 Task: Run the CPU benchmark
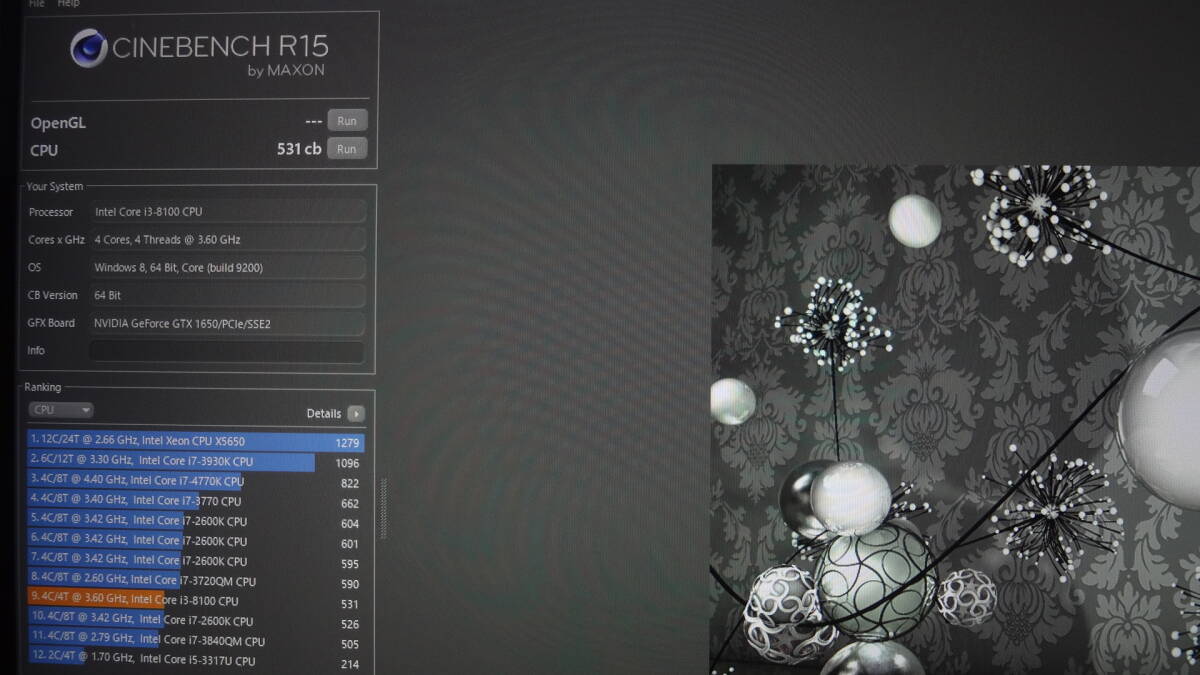coord(347,149)
